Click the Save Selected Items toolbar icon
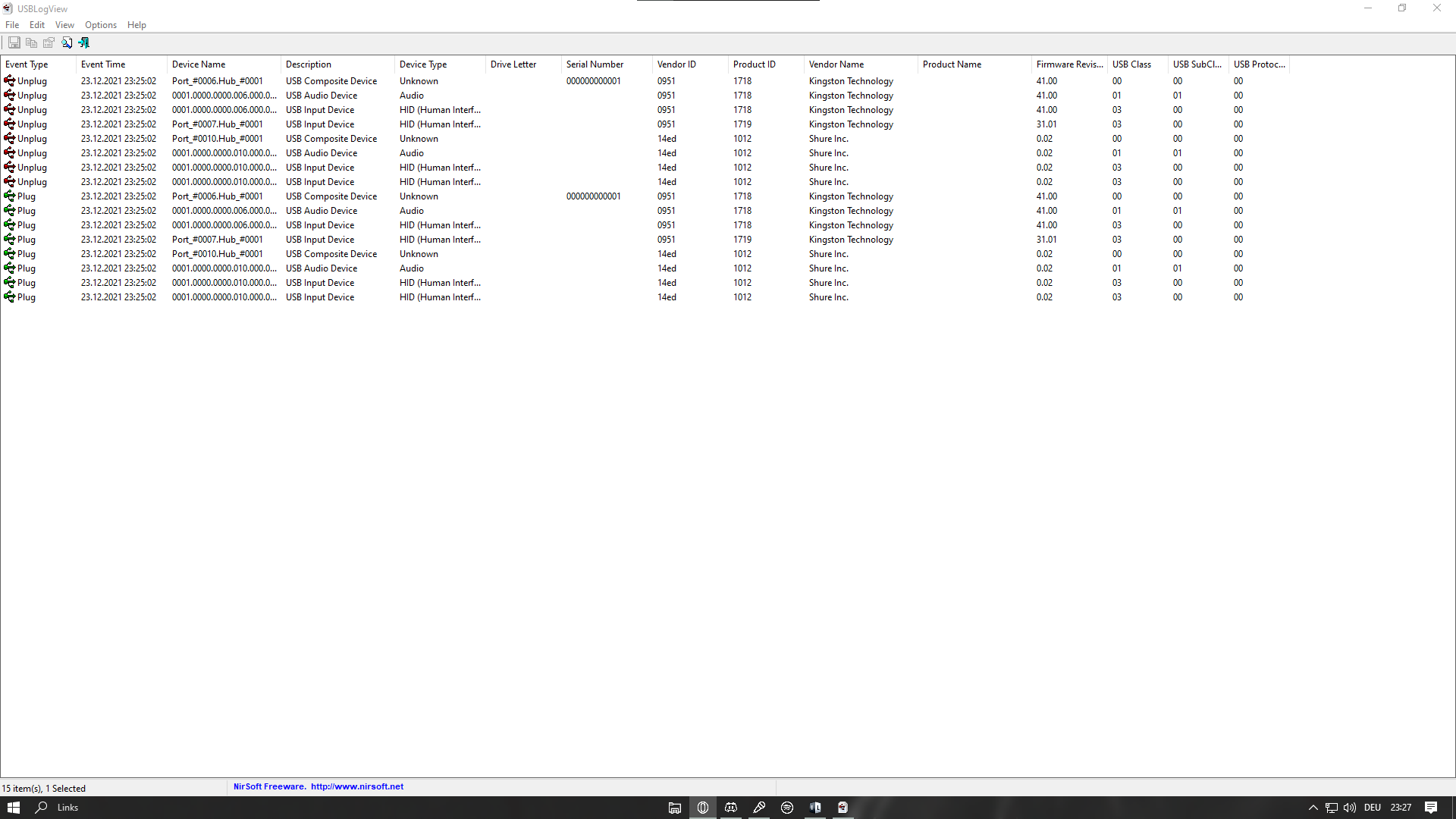1456x819 pixels. (x=14, y=42)
